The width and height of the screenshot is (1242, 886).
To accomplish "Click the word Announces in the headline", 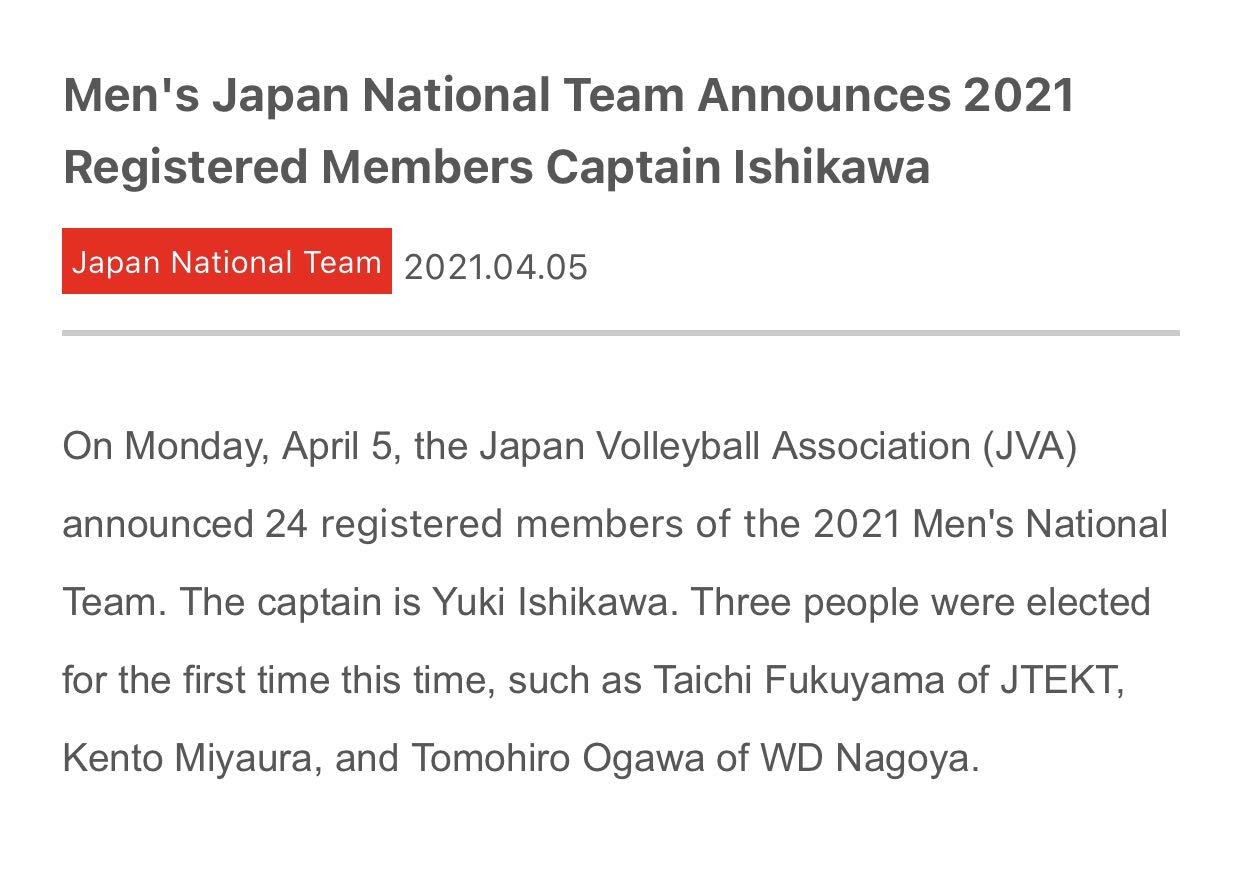I will coord(824,96).
